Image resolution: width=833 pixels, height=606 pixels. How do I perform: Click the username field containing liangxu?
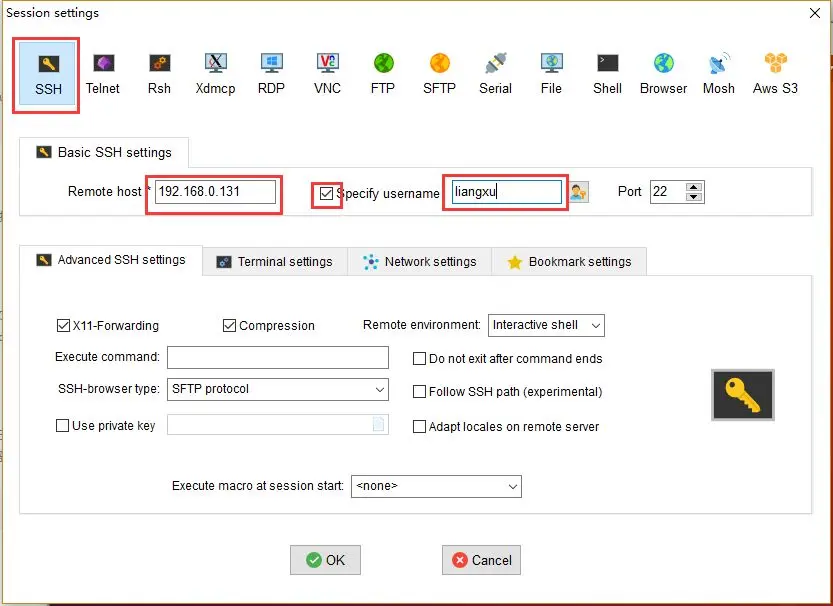tap(506, 192)
